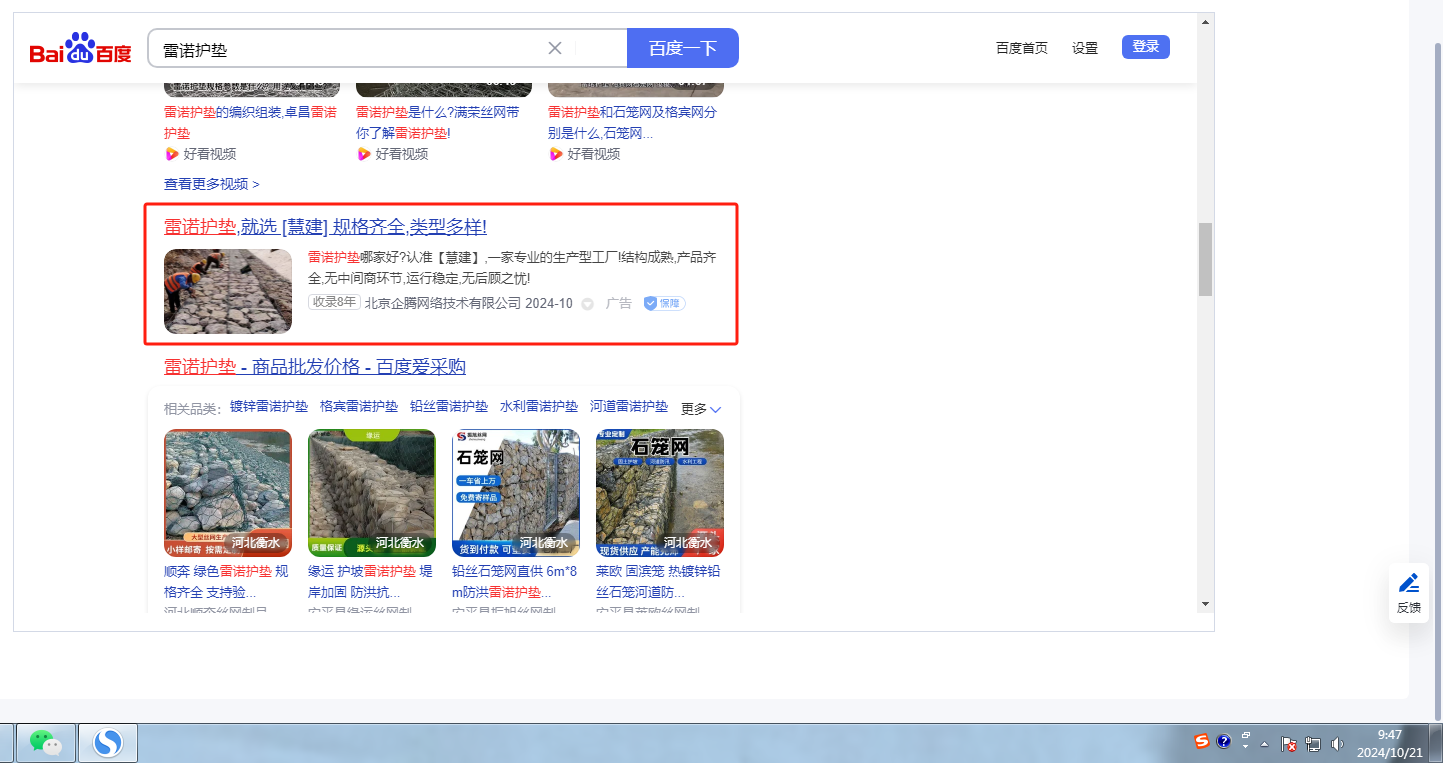Click the Baidu logo
The width and height of the screenshot is (1443, 763).
click(x=80, y=48)
